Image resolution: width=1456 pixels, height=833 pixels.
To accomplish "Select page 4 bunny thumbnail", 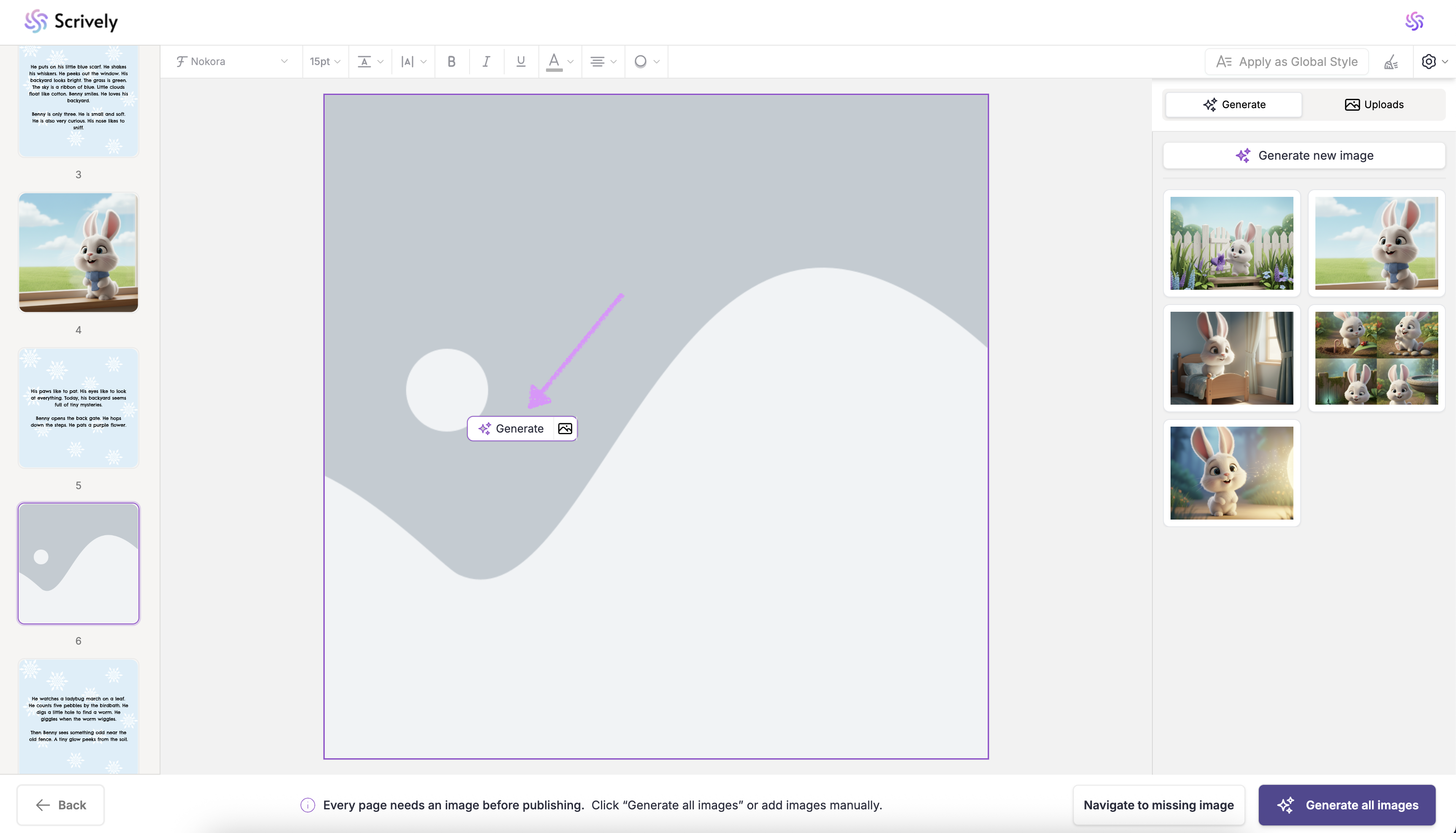I will (x=79, y=252).
